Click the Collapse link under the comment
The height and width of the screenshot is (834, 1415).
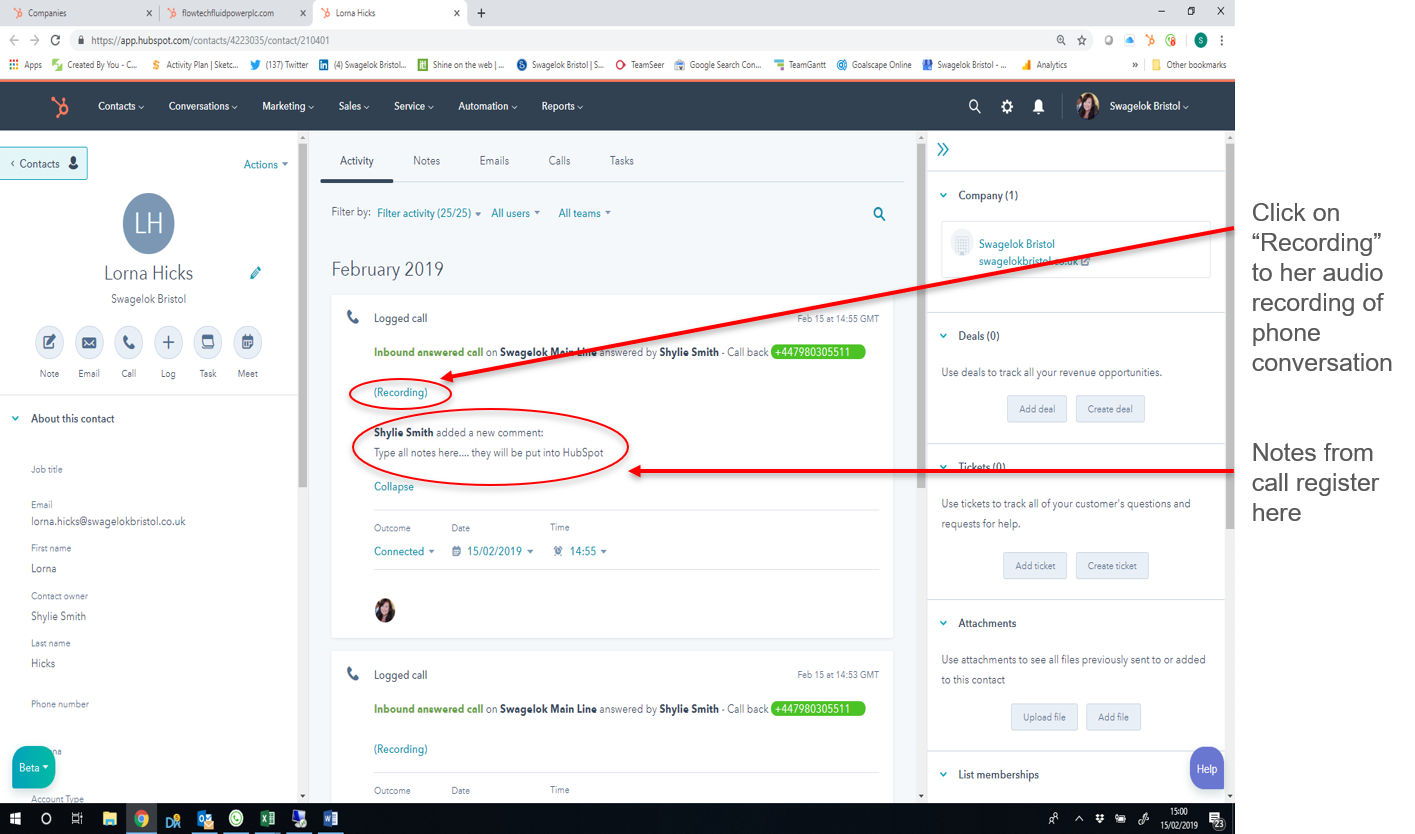point(394,487)
